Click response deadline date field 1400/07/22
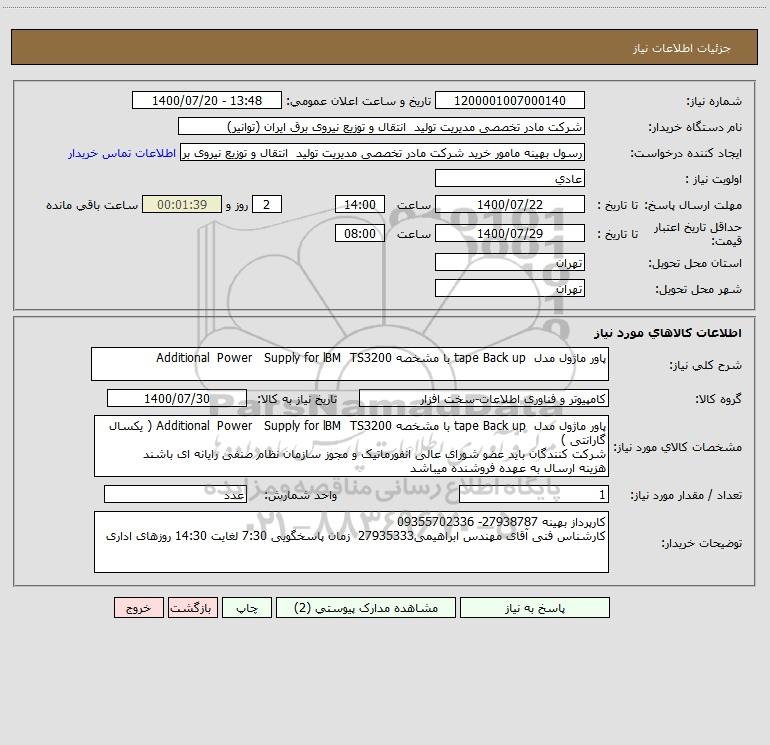The height and width of the screenshot is (745, 770). tap(510, 204)
